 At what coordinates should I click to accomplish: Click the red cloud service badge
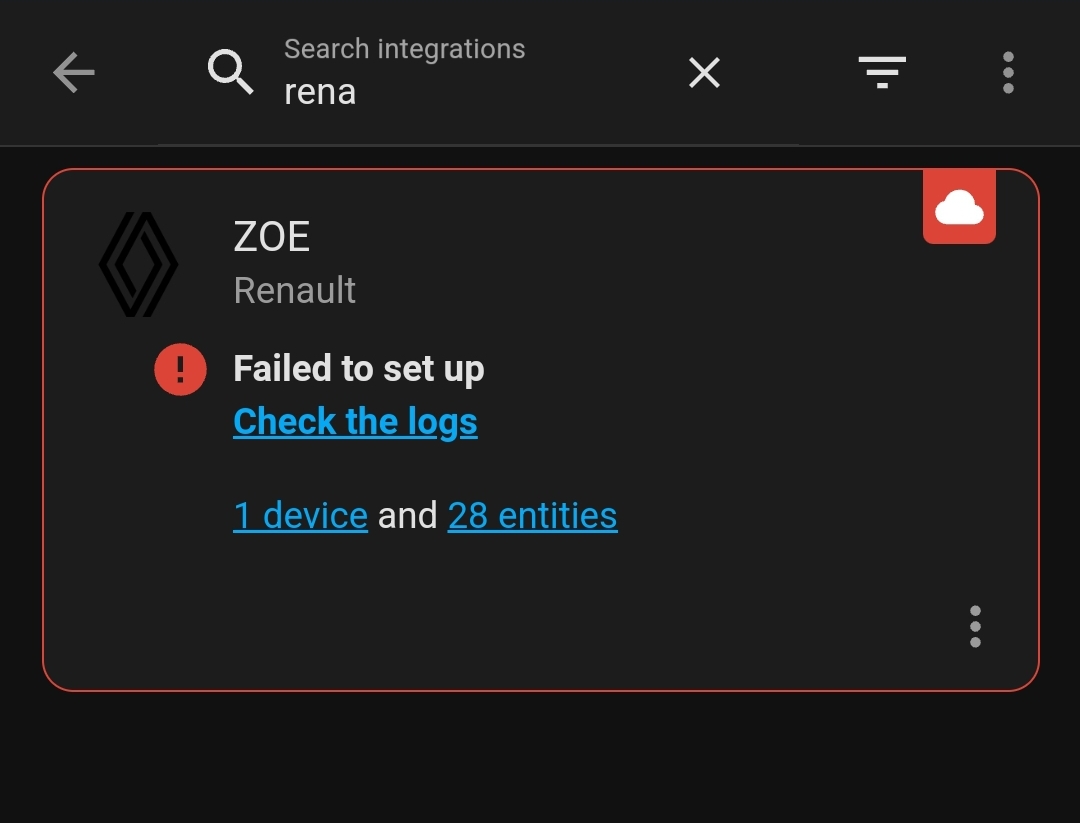tap(959, 206)
